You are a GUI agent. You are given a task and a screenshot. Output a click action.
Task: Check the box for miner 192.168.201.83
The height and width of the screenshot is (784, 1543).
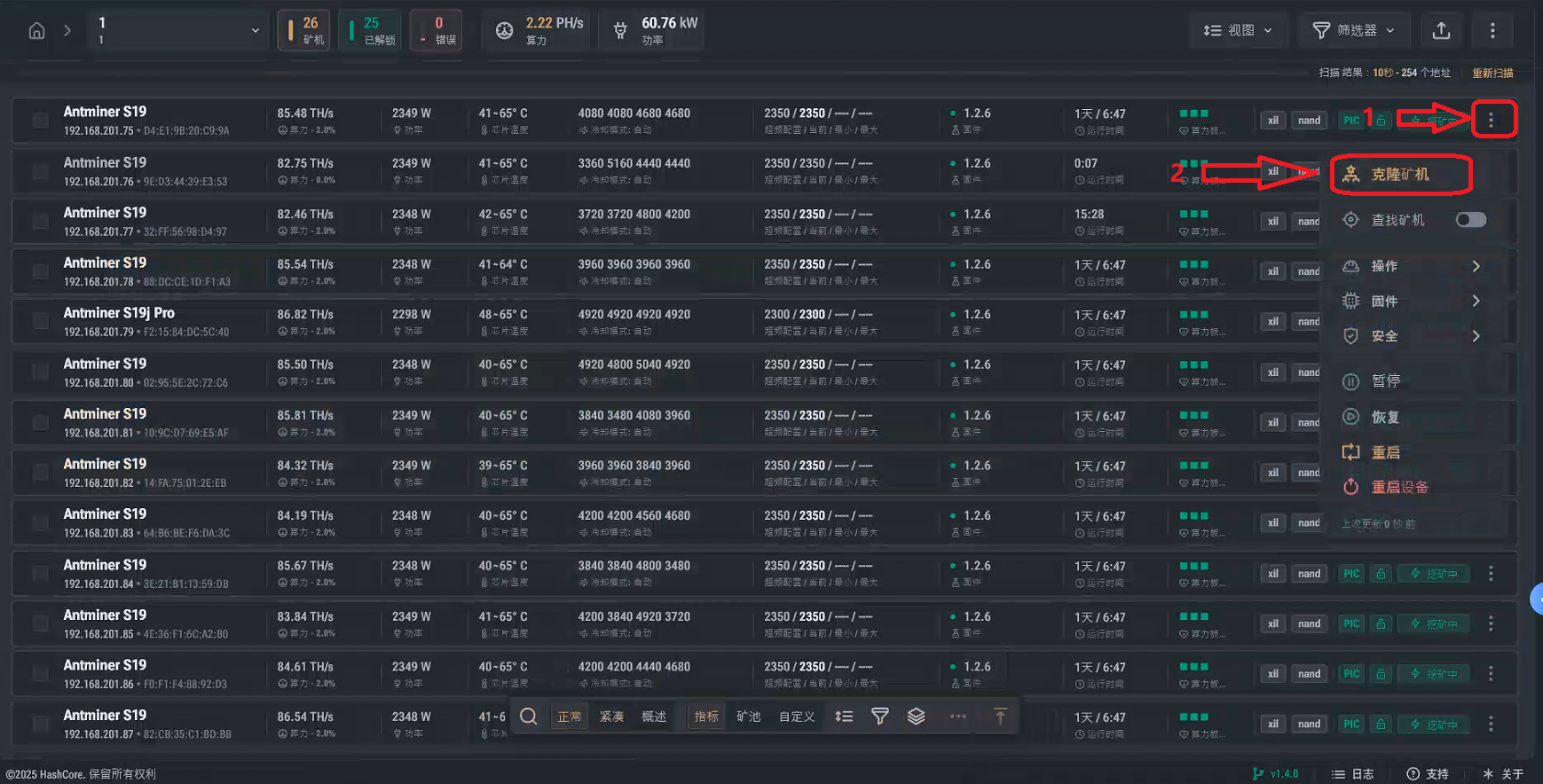click(41, 523)
